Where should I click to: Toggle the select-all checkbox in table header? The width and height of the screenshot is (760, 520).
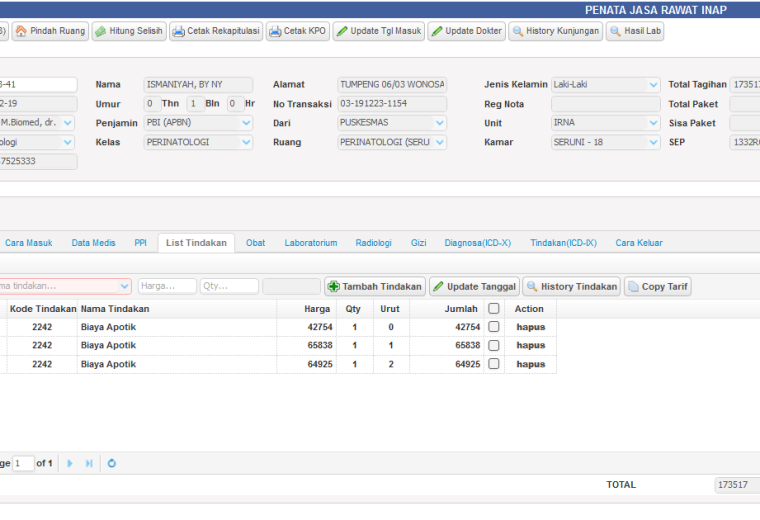point(494,308)
